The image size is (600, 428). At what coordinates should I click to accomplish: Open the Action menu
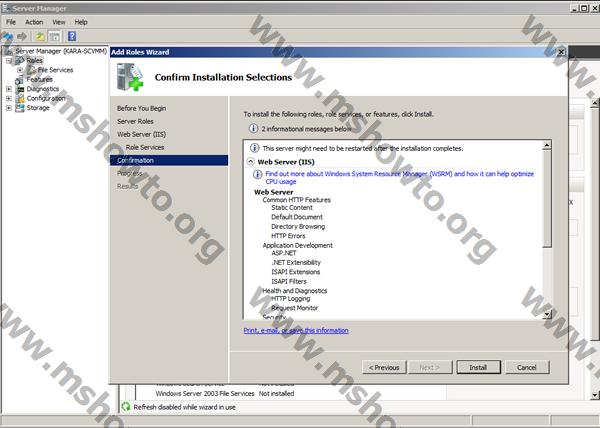coord(34,22)
